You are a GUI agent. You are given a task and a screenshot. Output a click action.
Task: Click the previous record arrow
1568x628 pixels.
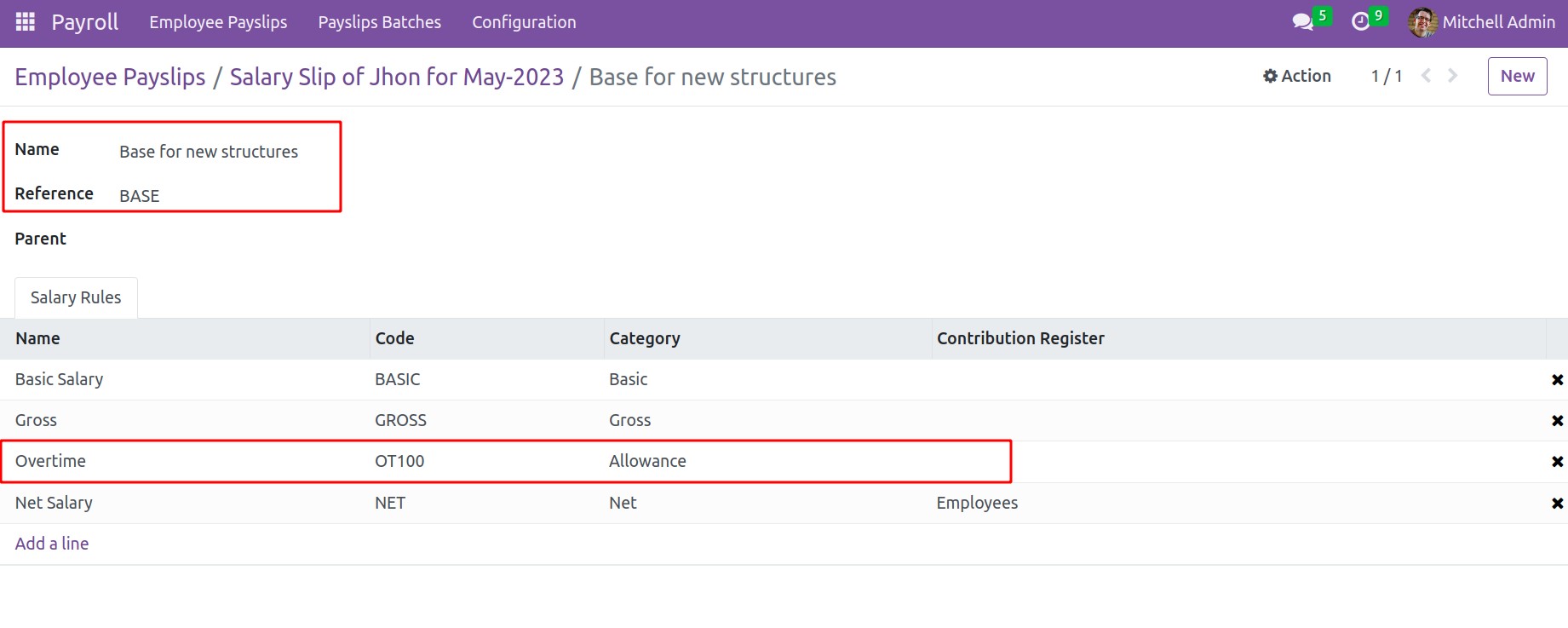[1426, 76]
